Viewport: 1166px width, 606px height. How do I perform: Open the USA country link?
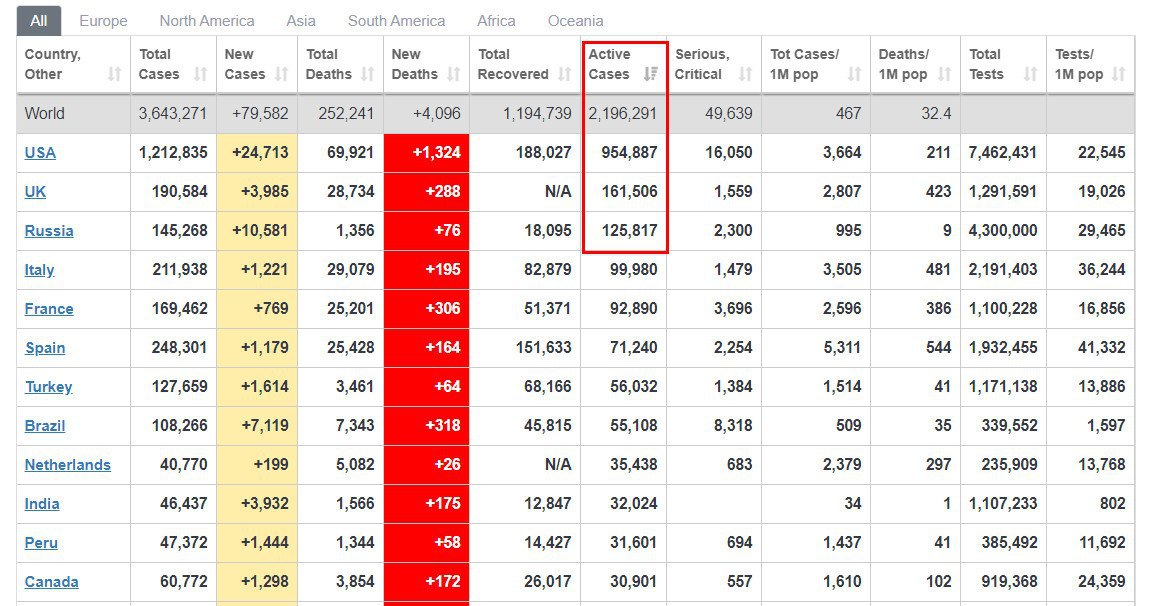pos(40,152)
